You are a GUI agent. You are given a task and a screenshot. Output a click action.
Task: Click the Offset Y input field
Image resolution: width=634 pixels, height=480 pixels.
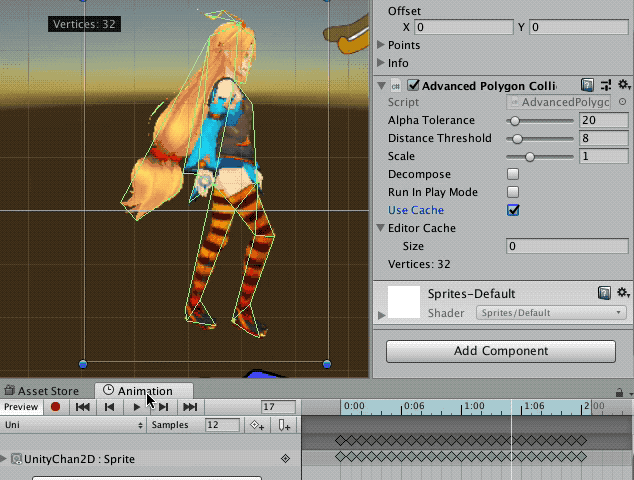pos(579,27)
